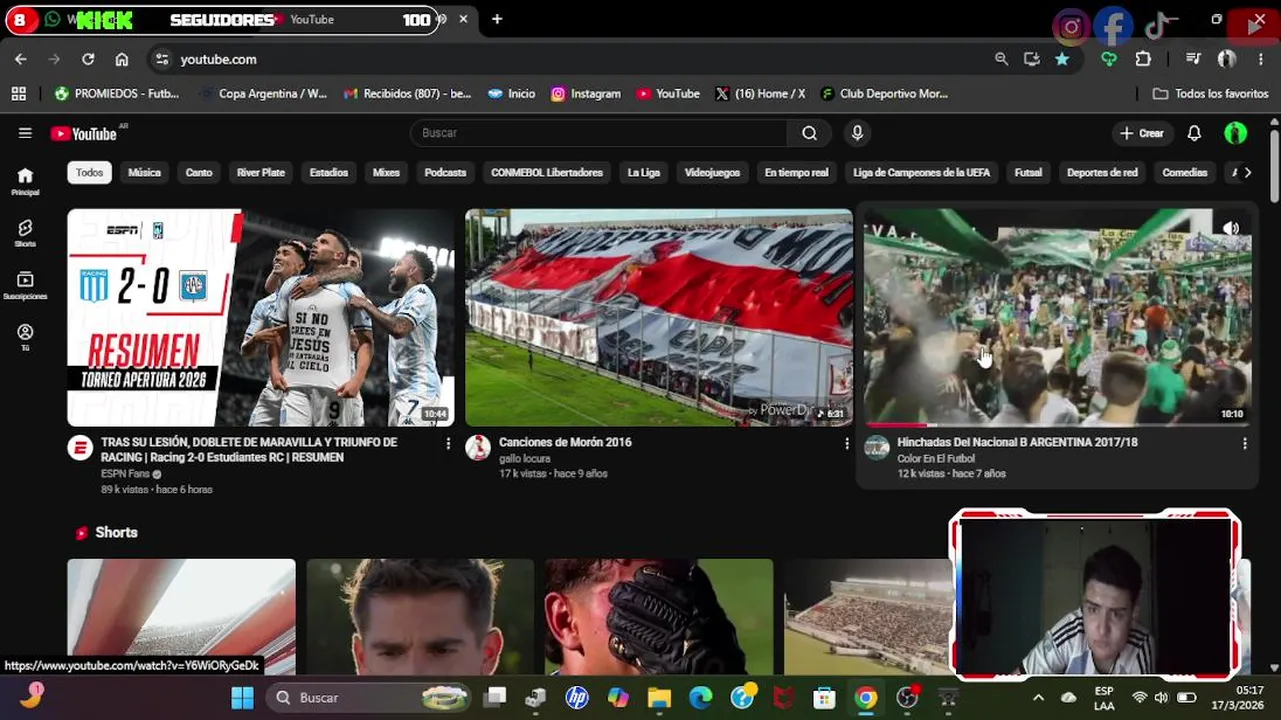Go back in Chrome
1281x720 pixels.
[x=21, y=59]
